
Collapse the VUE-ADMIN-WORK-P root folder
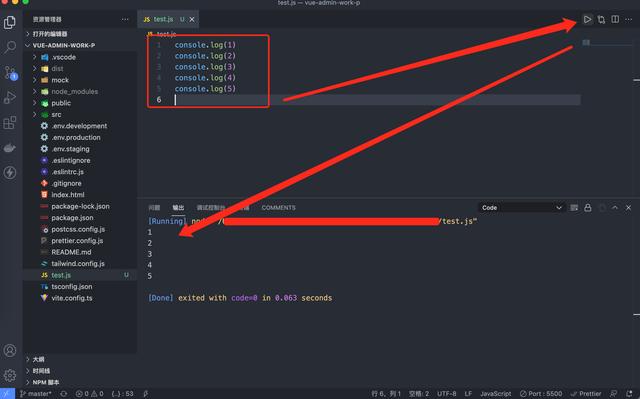(x=80, y=45)
